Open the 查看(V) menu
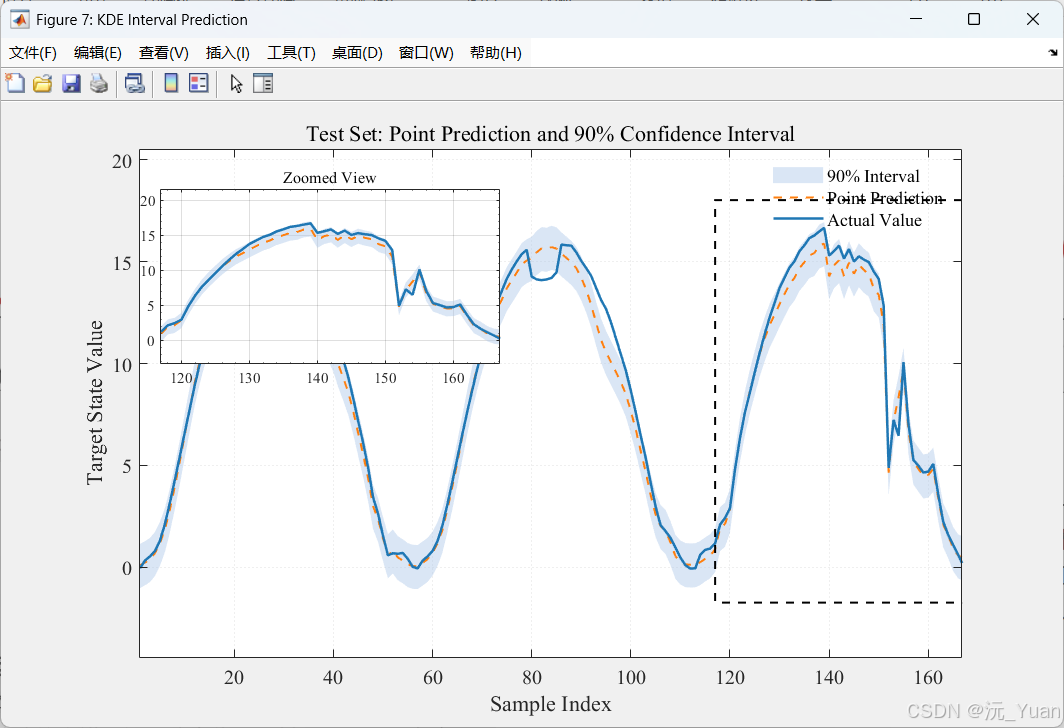Image resolution: width=1064 pixels, height=728 pixels. click(x=164, y=53)
